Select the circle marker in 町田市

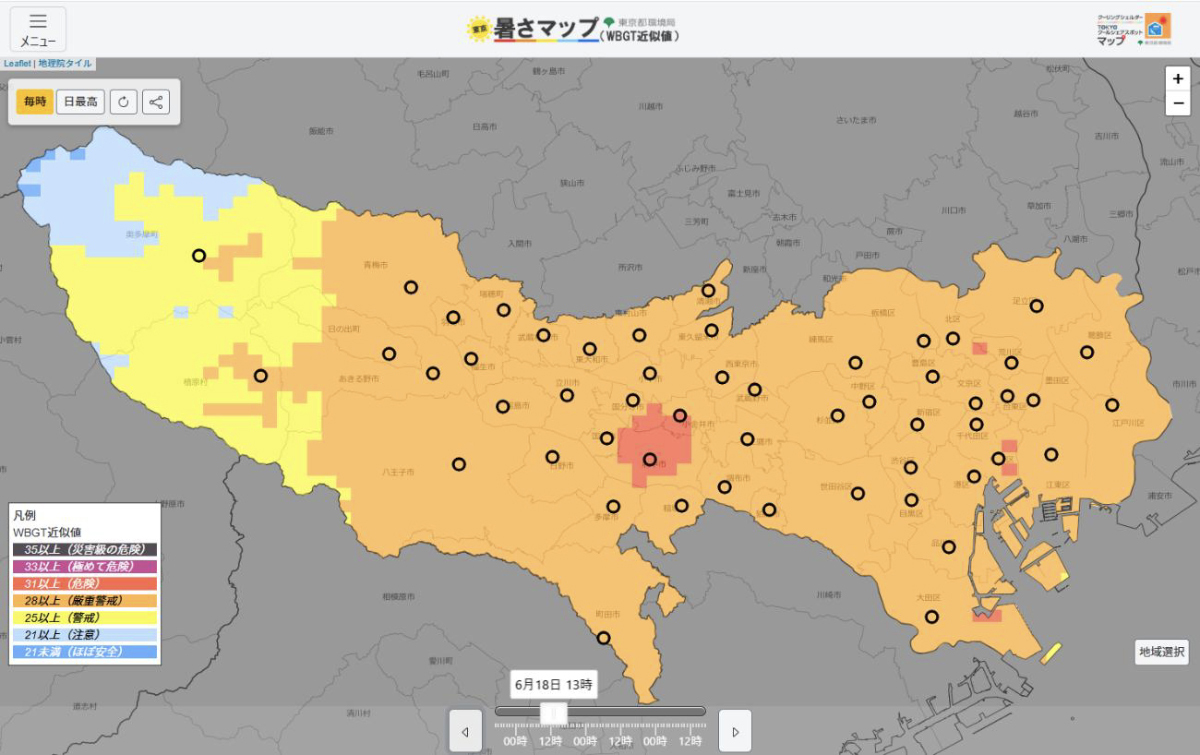click(603, 637)
